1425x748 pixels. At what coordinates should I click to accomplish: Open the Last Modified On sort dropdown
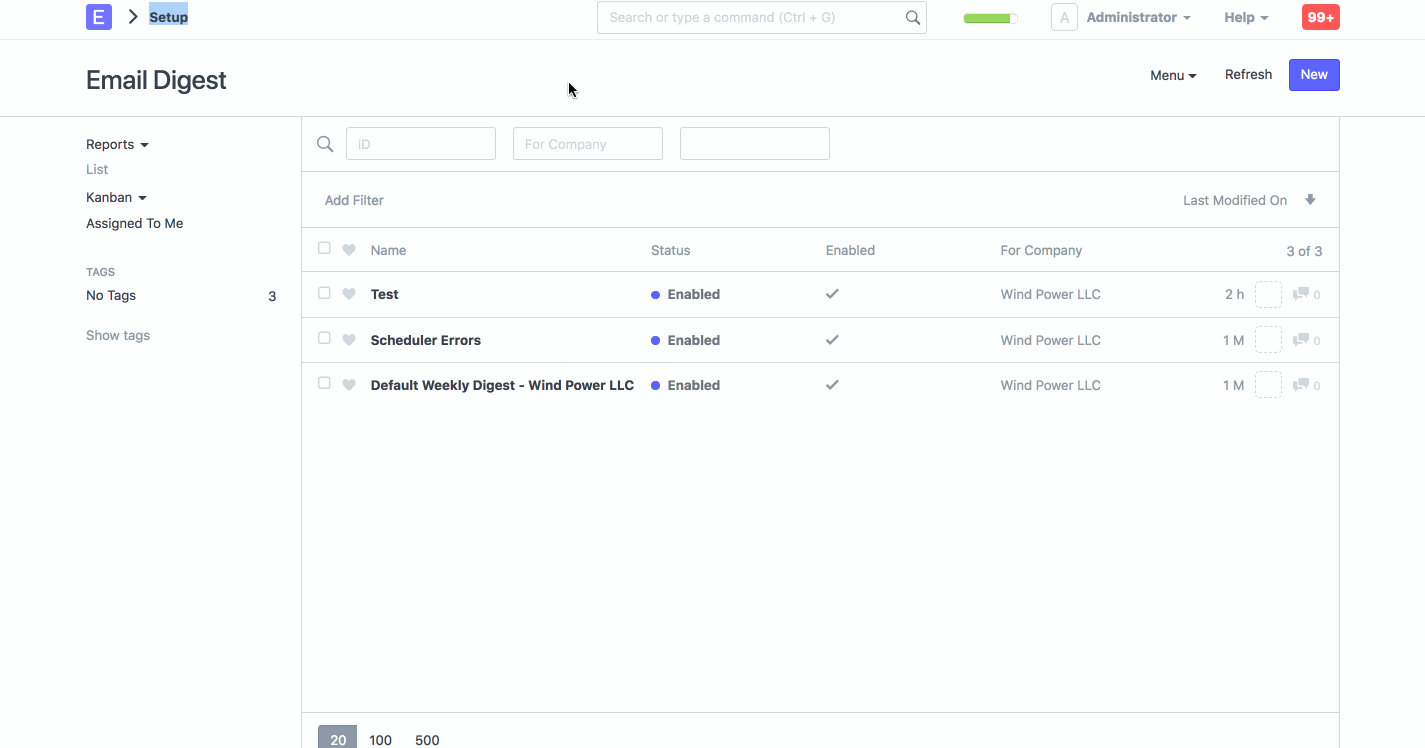click(1234, 200)
